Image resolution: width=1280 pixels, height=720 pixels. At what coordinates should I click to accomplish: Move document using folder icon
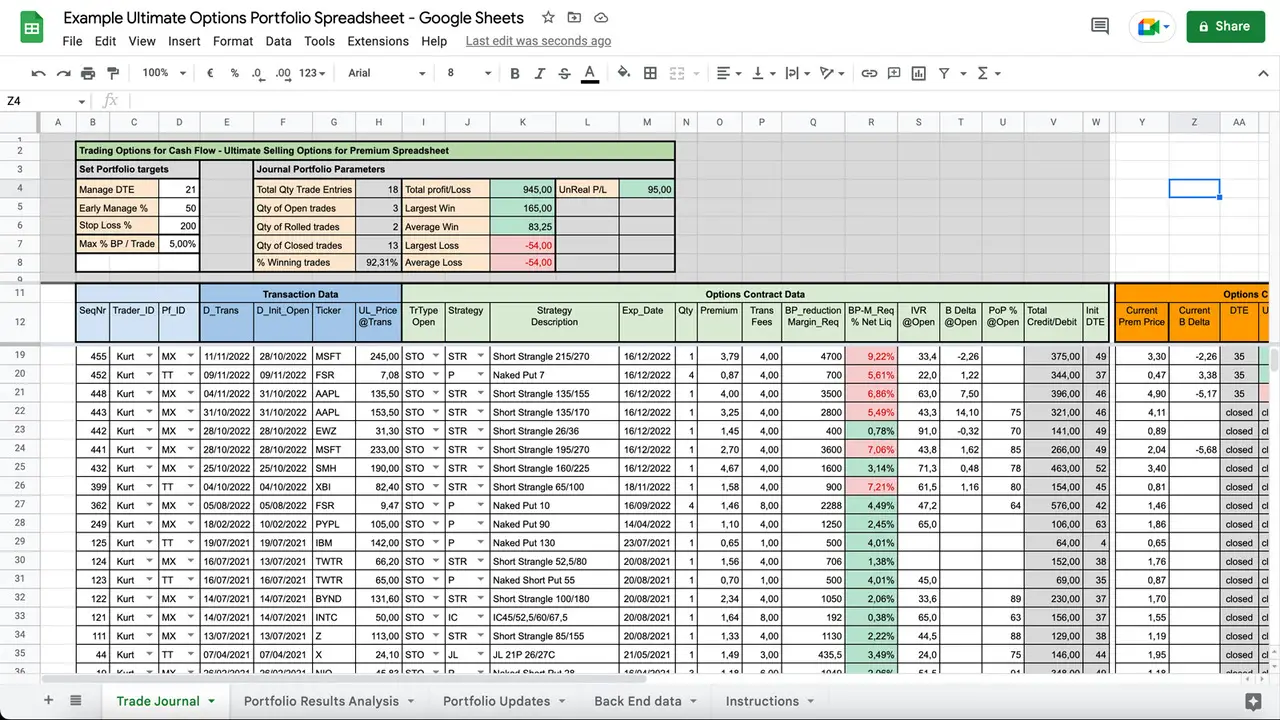(574, 18)
